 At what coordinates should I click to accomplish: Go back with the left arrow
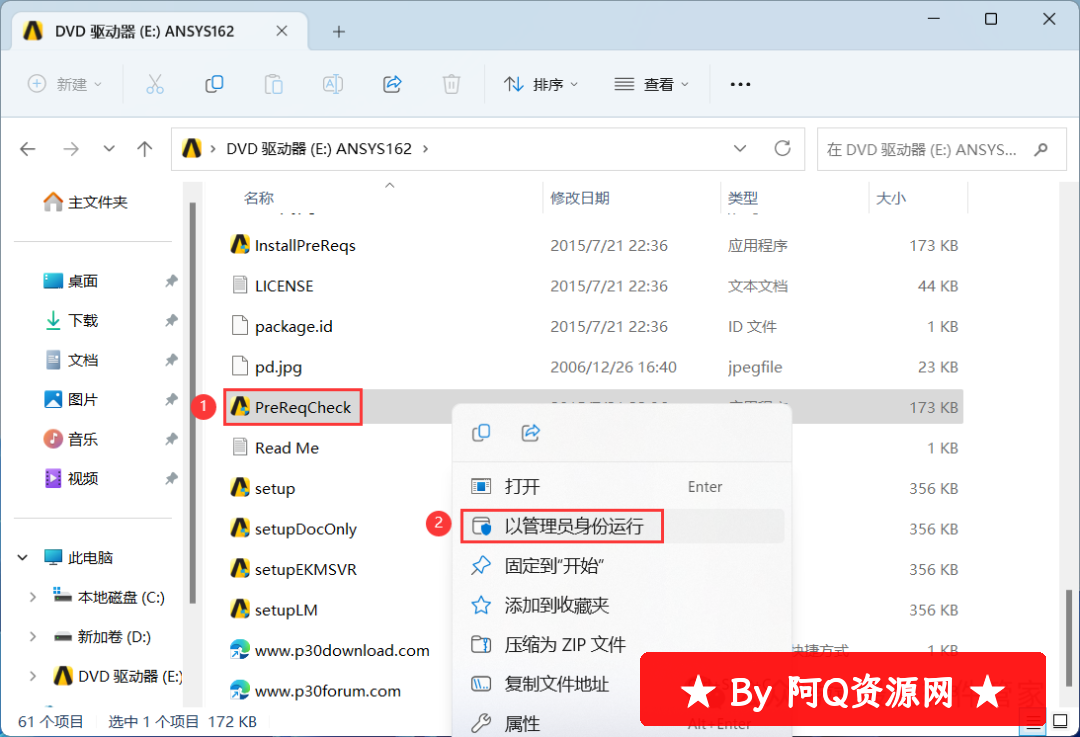[x=28, y=149]
